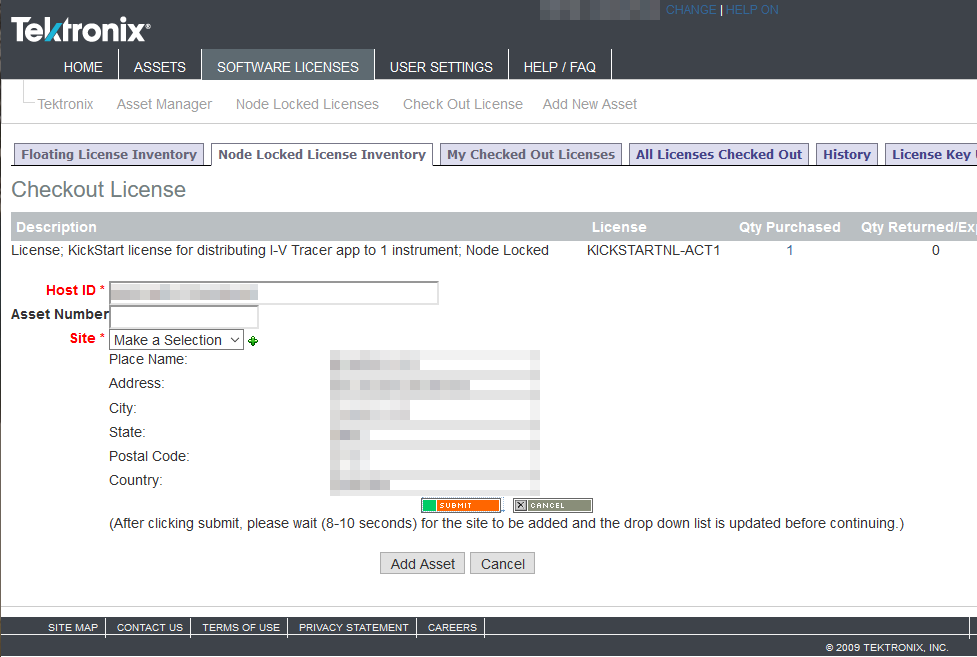Open the Add New Asset submenu link

pos(589,104)
